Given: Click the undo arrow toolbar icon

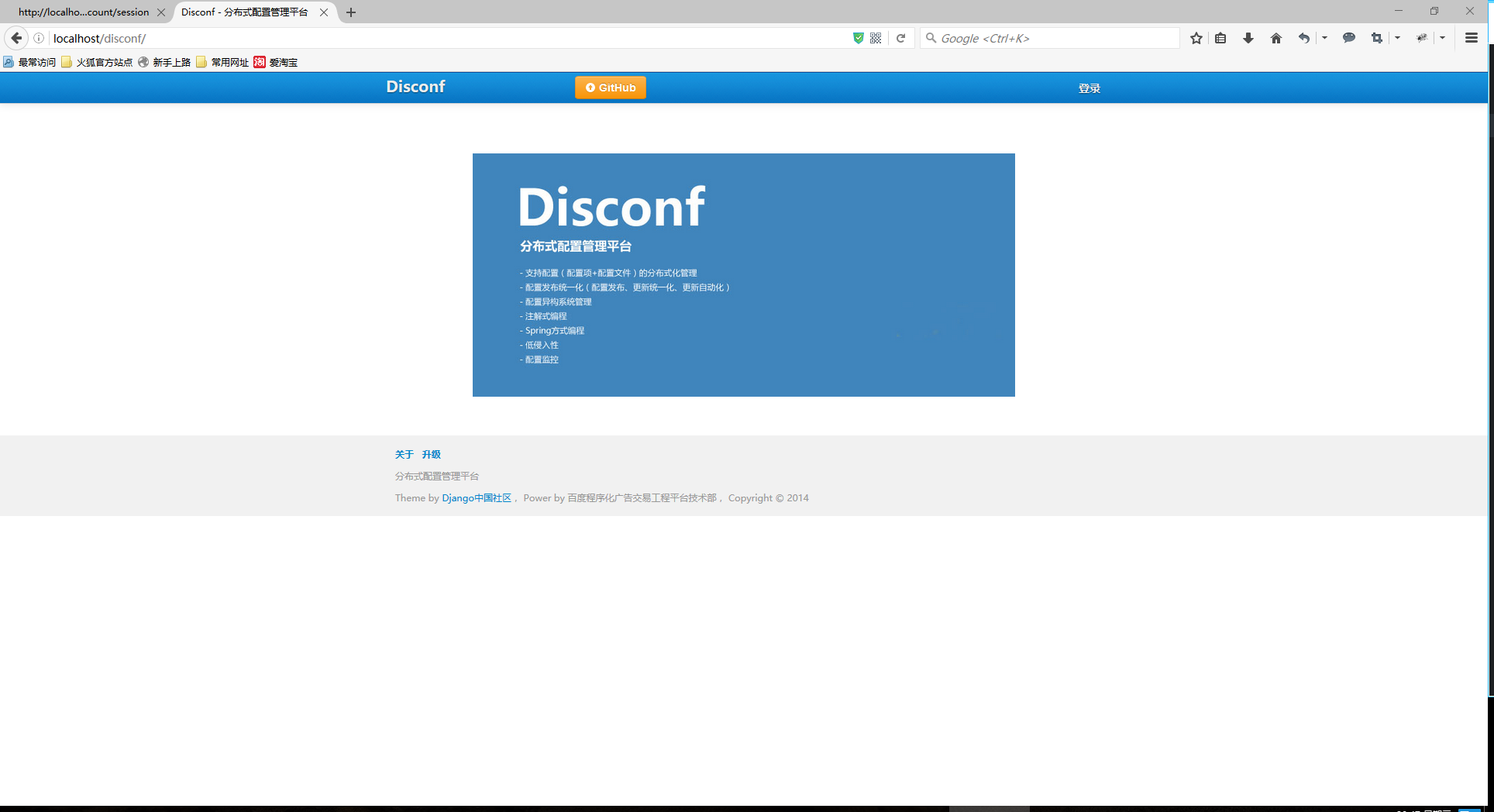Looking at the screenshot, I should pyautogui.click(x=1304, y=38).
